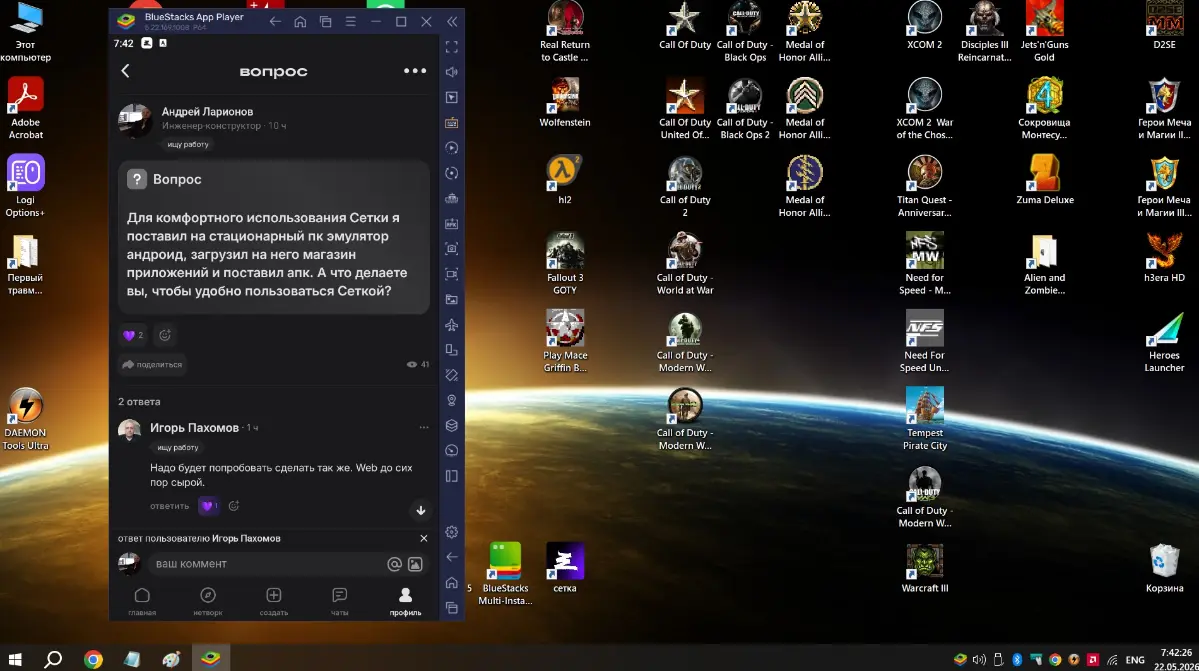The image size is (1199, 671).
Task: Open BlueStacks media folder sidebar icon
Action: [x=452, y=300]
